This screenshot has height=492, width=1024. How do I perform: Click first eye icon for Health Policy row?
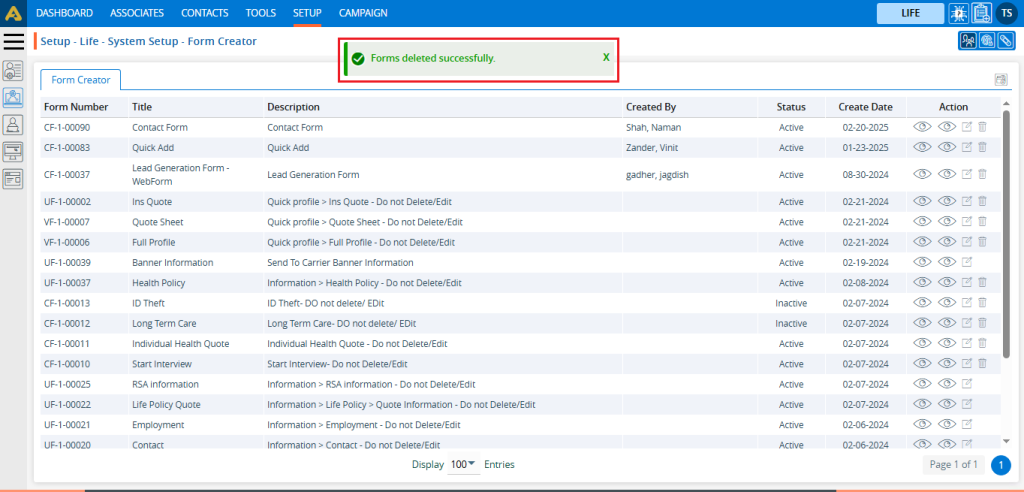click(x=922, y=282)
